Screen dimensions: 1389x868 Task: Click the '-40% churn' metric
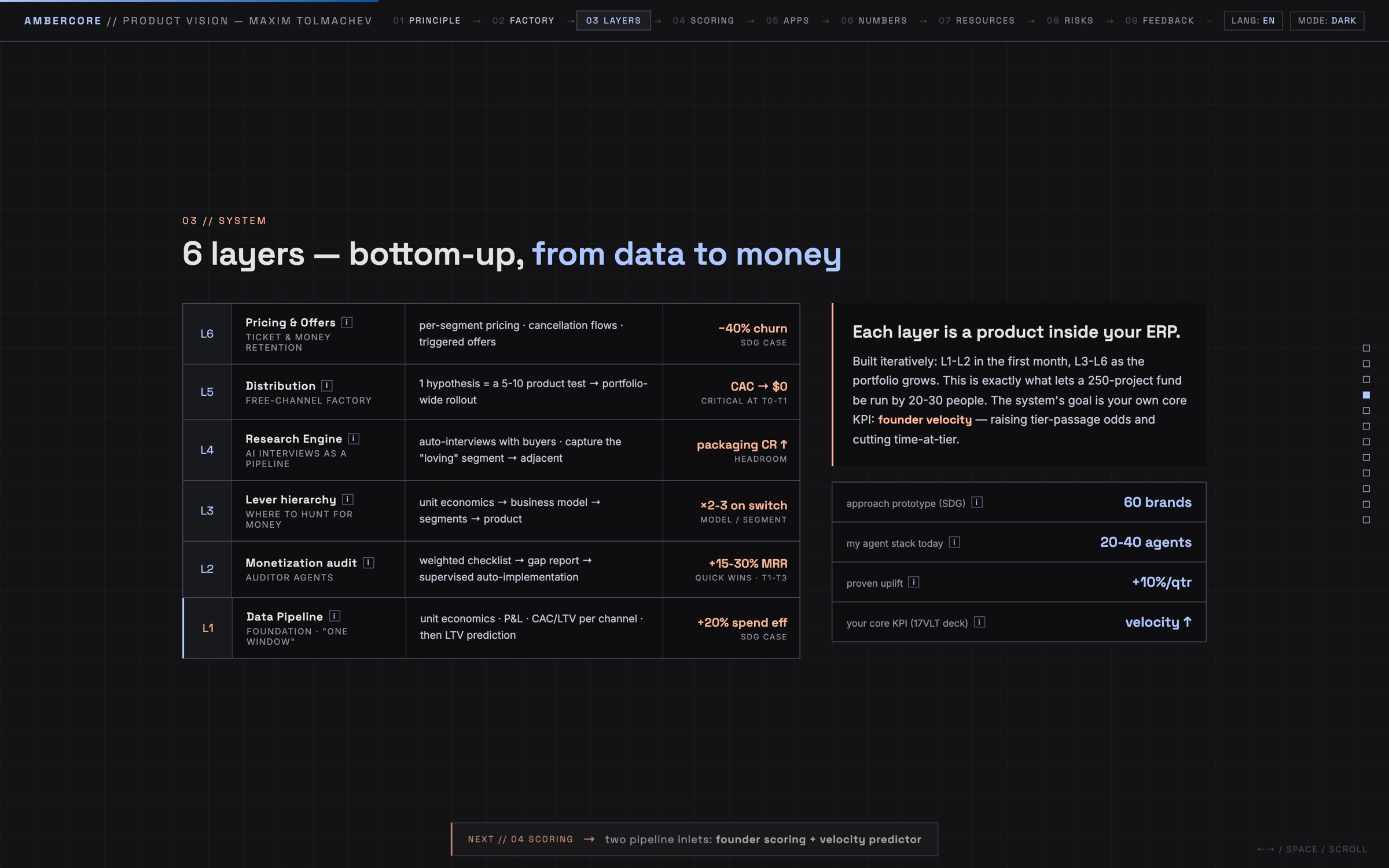coord(752,328)
